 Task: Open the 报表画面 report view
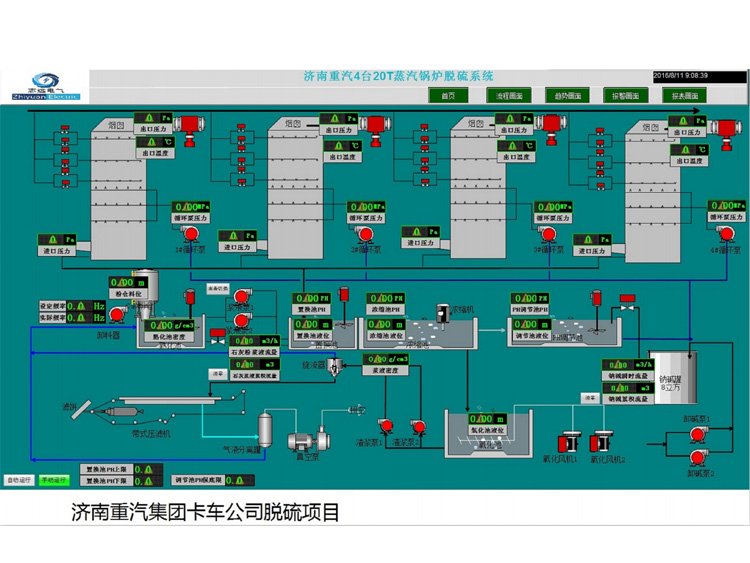(684, 96)
